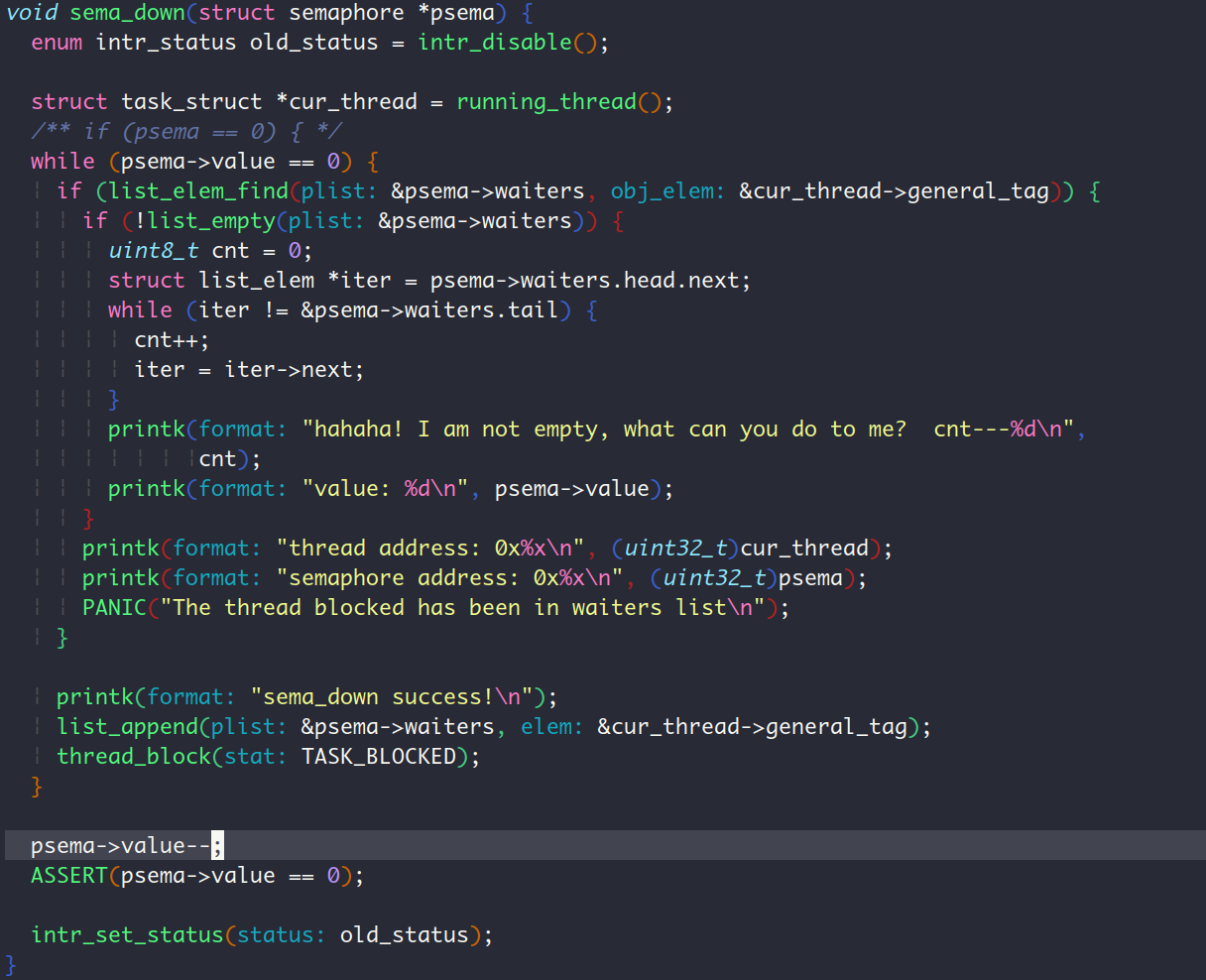The image size is (1206, 980).
Task: Click 'enum intr_status old_status' declaration
Action: [204, 43]
